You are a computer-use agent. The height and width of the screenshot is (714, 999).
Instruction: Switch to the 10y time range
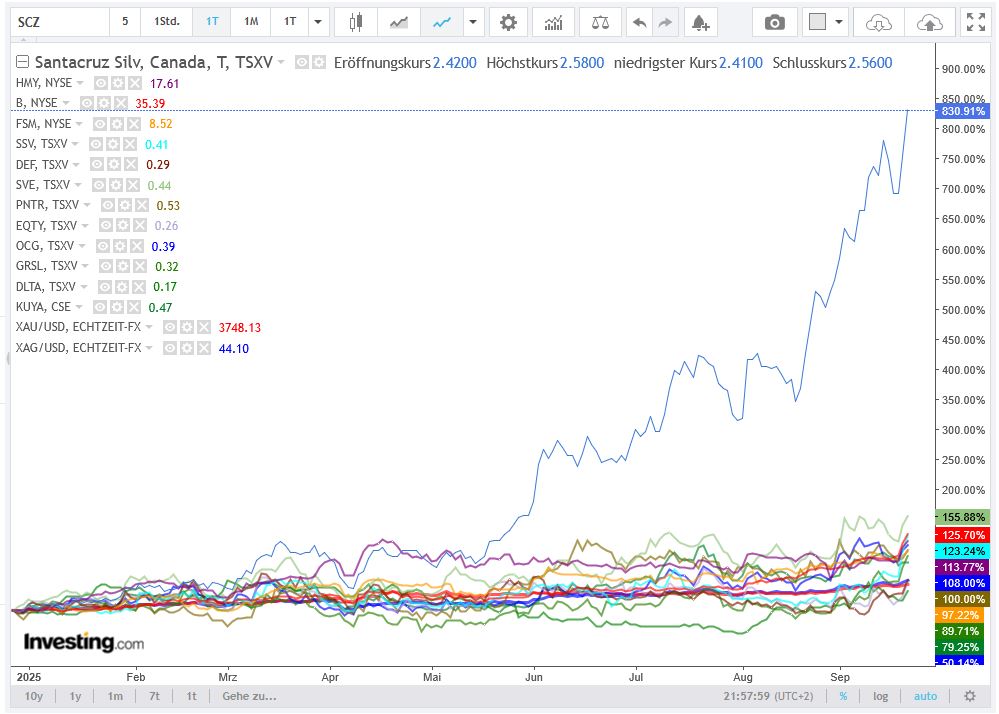point(34,696)
